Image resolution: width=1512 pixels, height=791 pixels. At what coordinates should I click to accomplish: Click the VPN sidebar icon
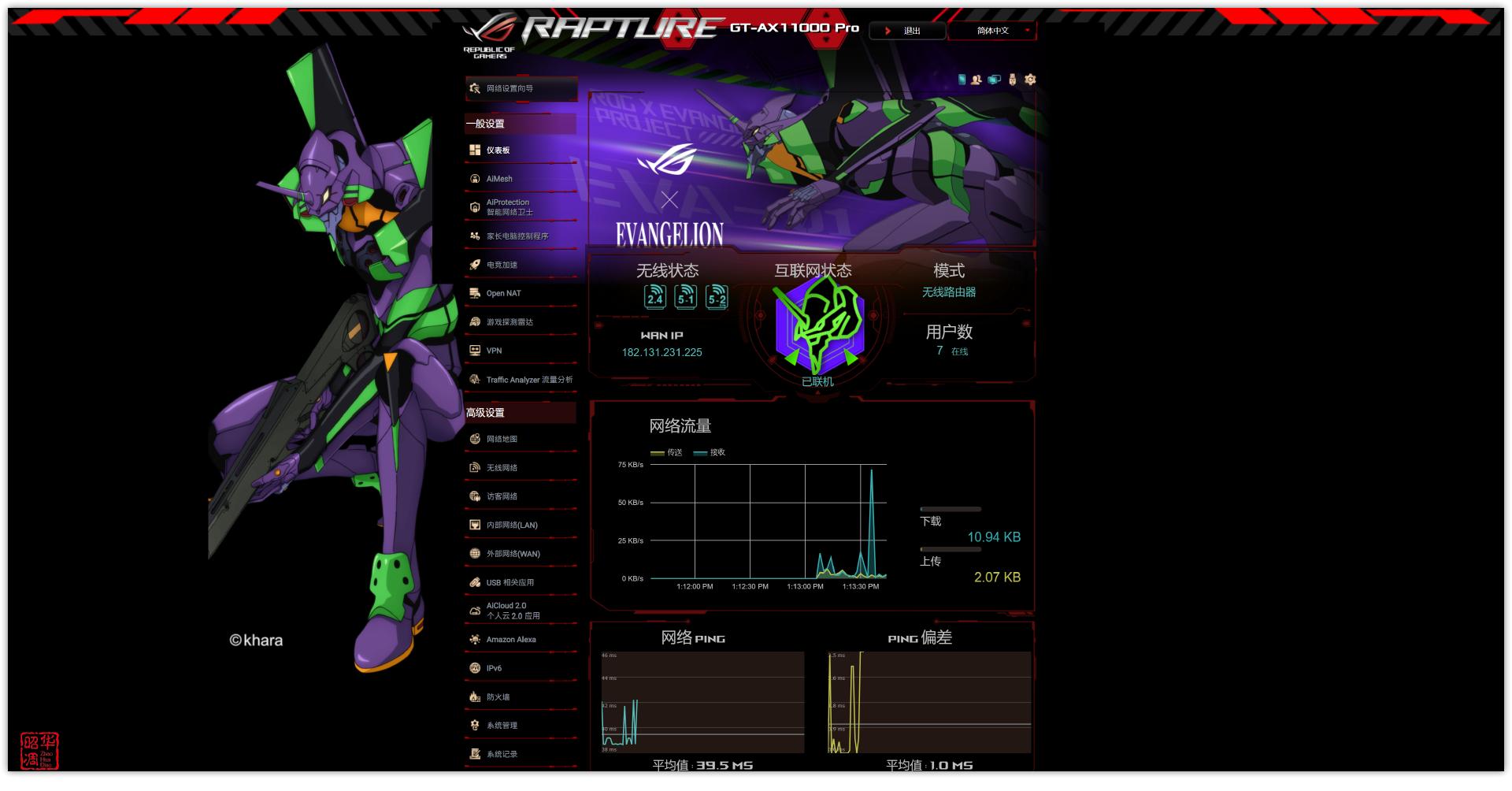tap(475, 351)
